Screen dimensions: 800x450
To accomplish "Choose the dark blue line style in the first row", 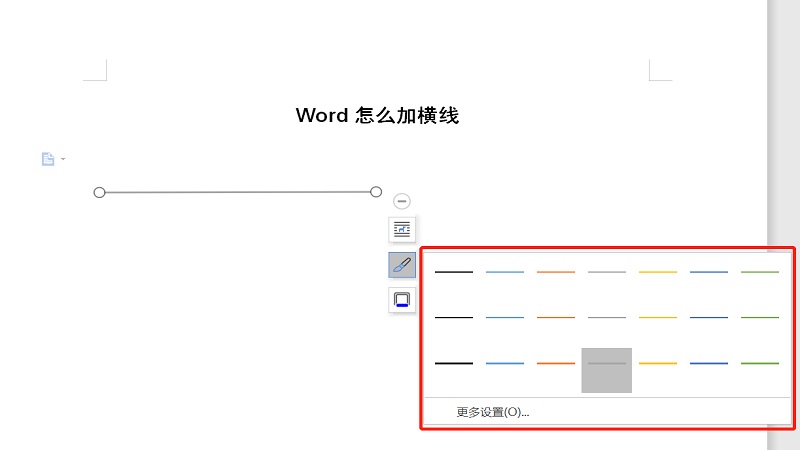I will 709,272.
